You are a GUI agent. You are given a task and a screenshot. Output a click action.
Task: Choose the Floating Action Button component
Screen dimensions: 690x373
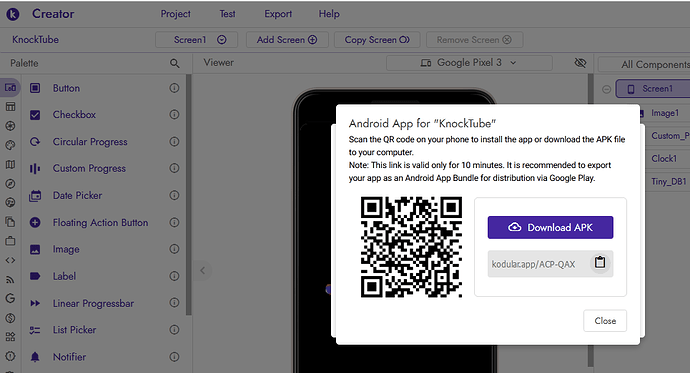point(100,223)
